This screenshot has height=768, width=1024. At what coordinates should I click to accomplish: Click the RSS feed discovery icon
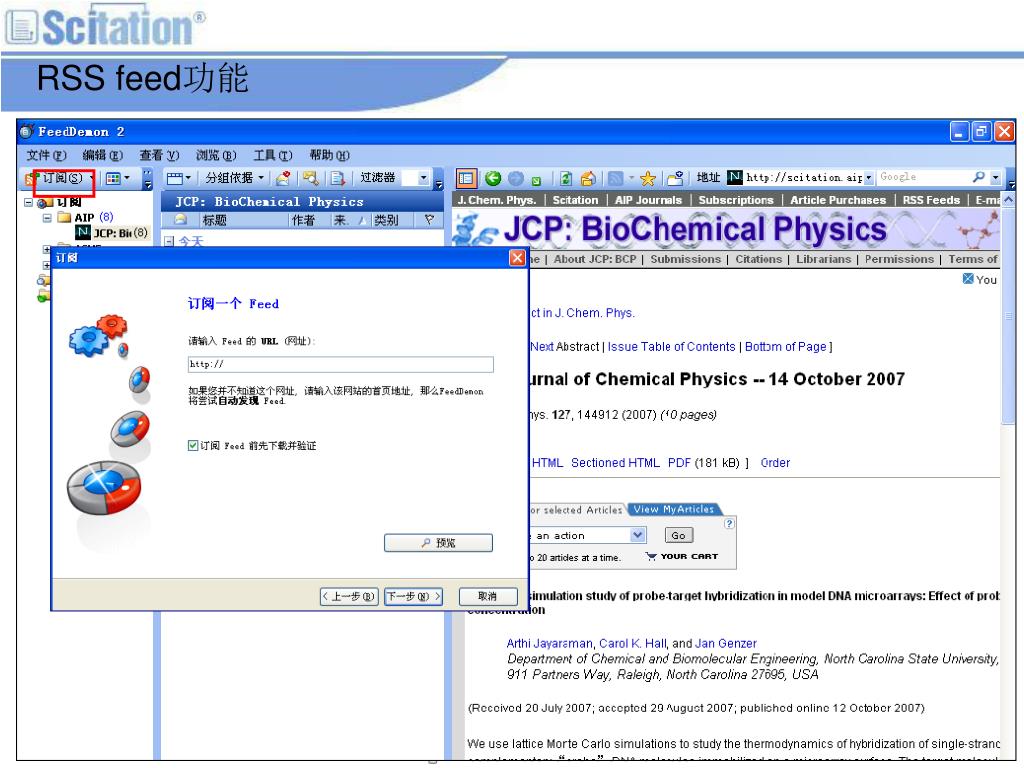pos(615,178)
